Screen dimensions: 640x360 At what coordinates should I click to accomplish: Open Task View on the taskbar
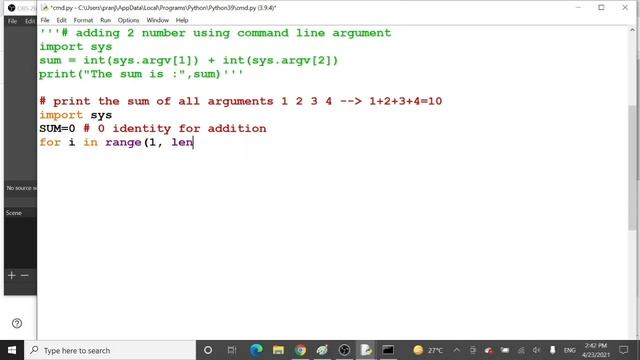(232, 350)
